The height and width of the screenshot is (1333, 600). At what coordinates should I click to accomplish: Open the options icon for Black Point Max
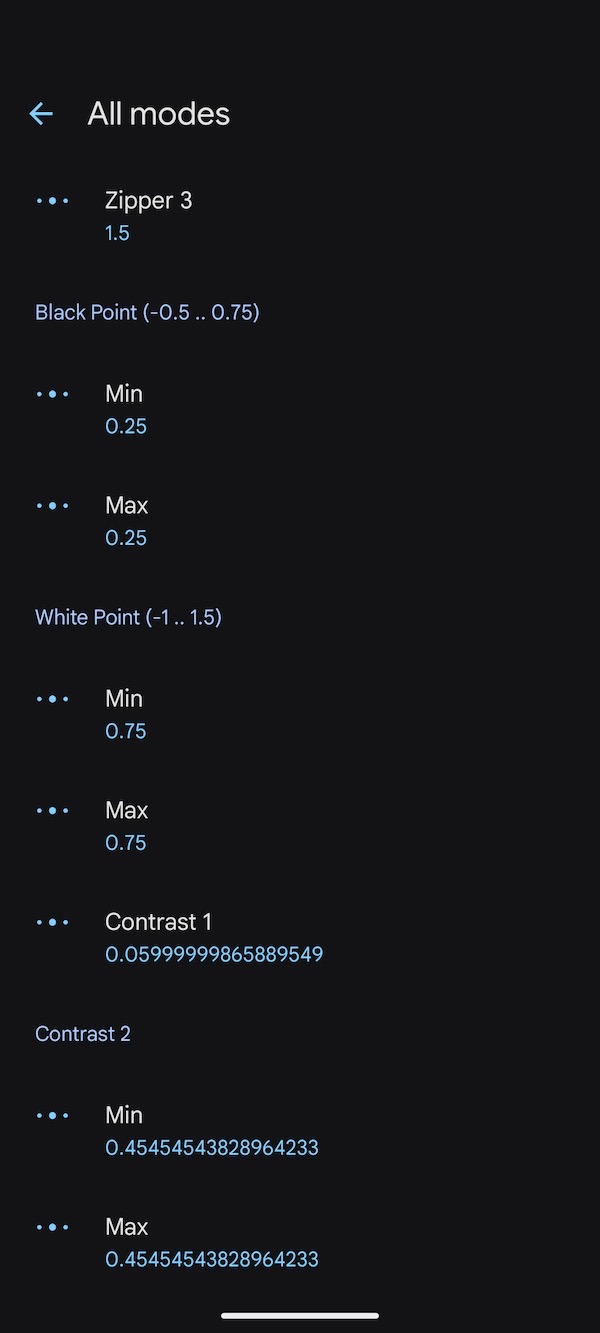(53, 505)
